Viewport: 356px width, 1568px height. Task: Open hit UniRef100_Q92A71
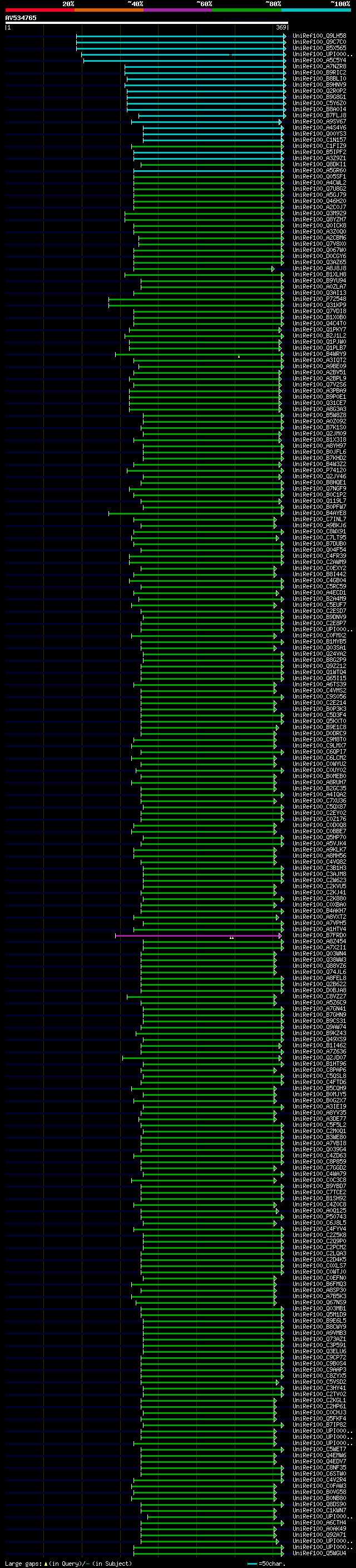click(319, 1534)
